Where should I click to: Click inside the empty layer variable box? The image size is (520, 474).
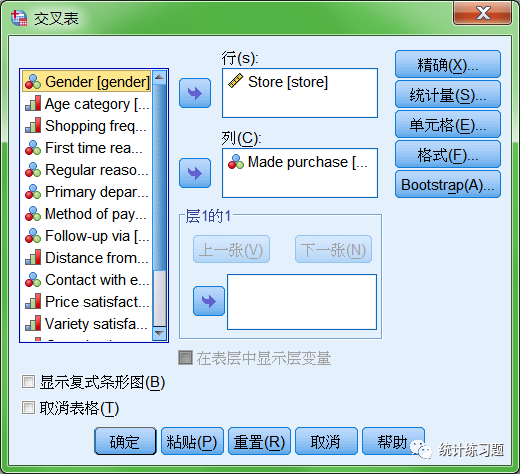[x=302, y=302]
